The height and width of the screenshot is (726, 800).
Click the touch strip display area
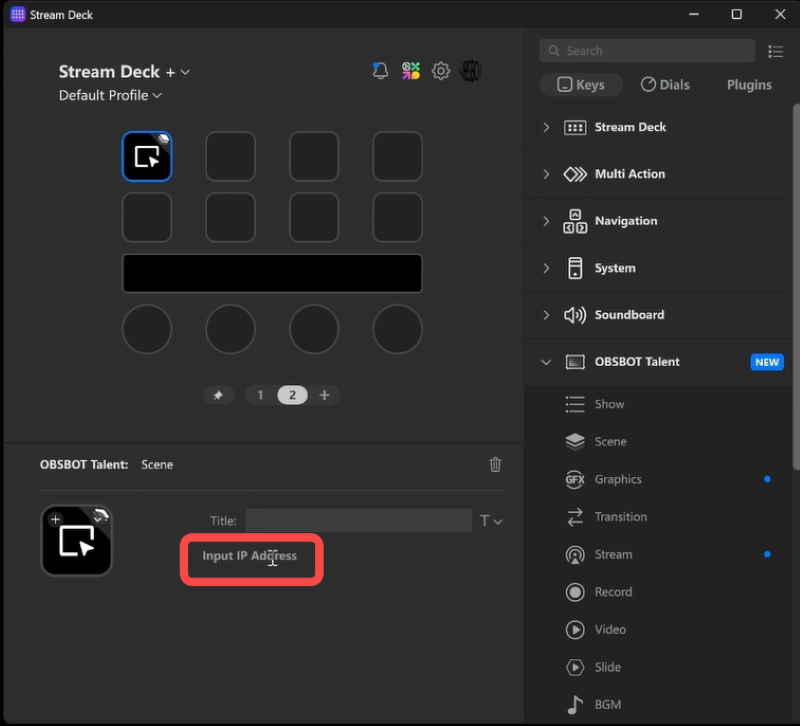coord(272,273)
